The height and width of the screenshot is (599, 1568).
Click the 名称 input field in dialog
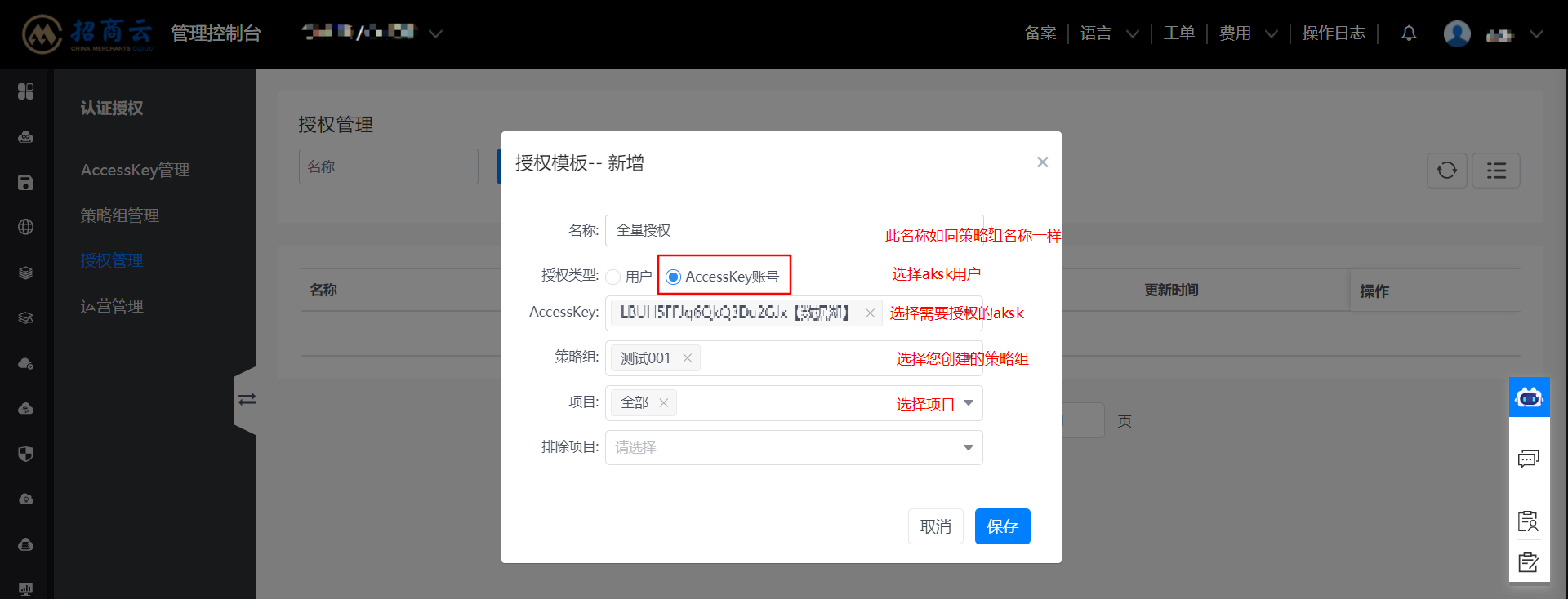point(794,230)
